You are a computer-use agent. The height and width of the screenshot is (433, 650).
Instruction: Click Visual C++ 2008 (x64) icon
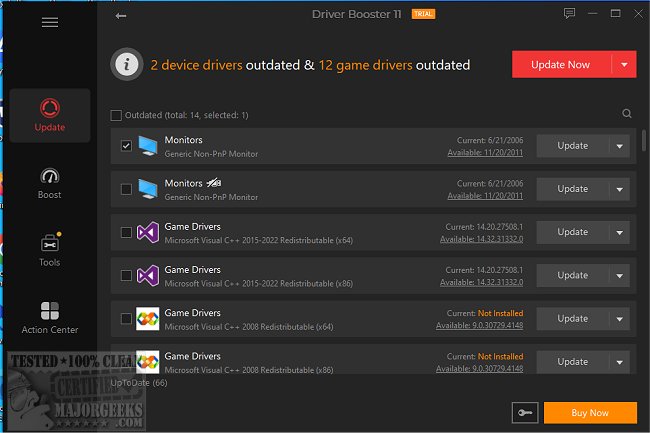pos(148,319)
